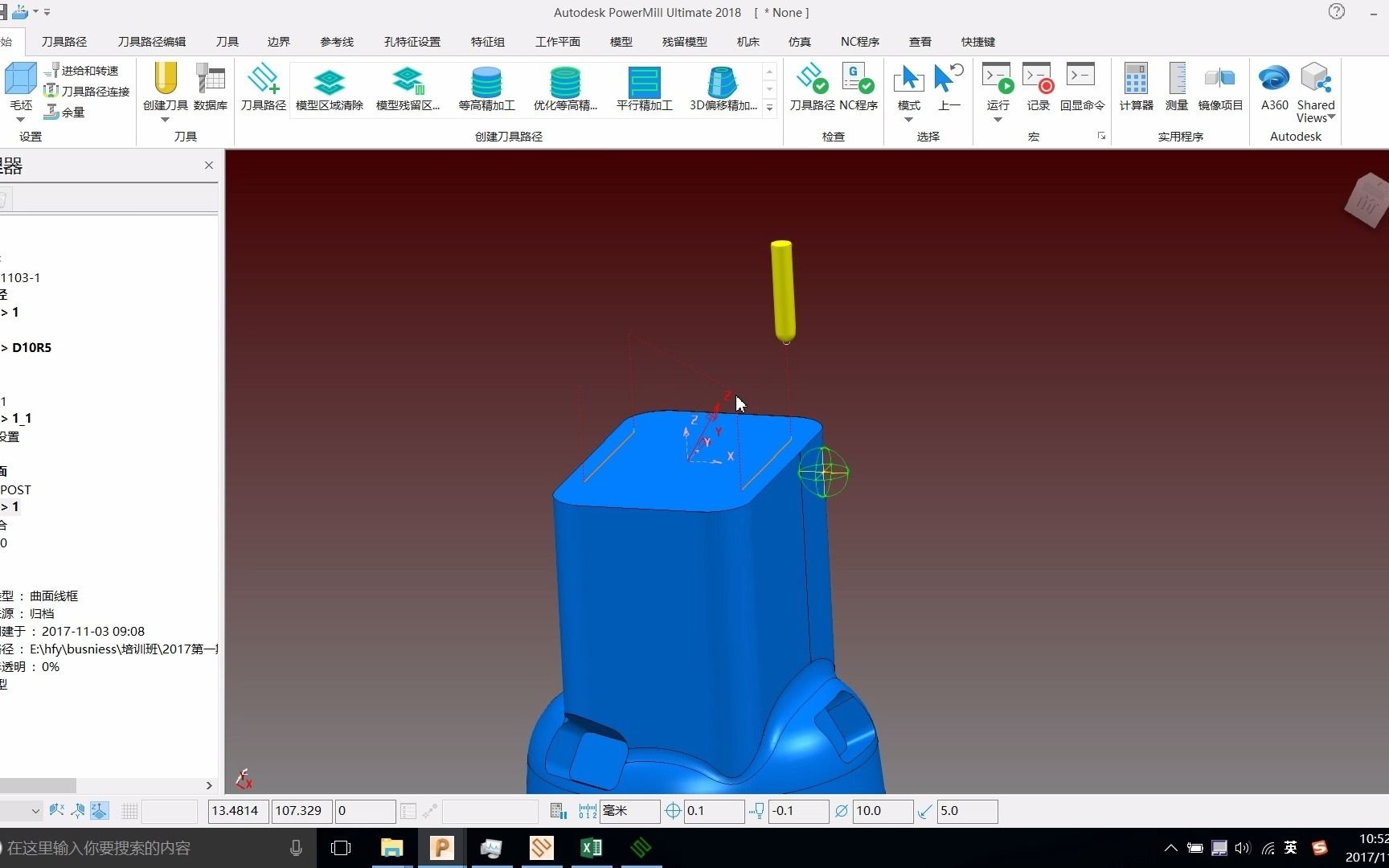Click the tolerance field 0.1
The height and width of the screenshot is (868, 1389).
click(714, 811)
